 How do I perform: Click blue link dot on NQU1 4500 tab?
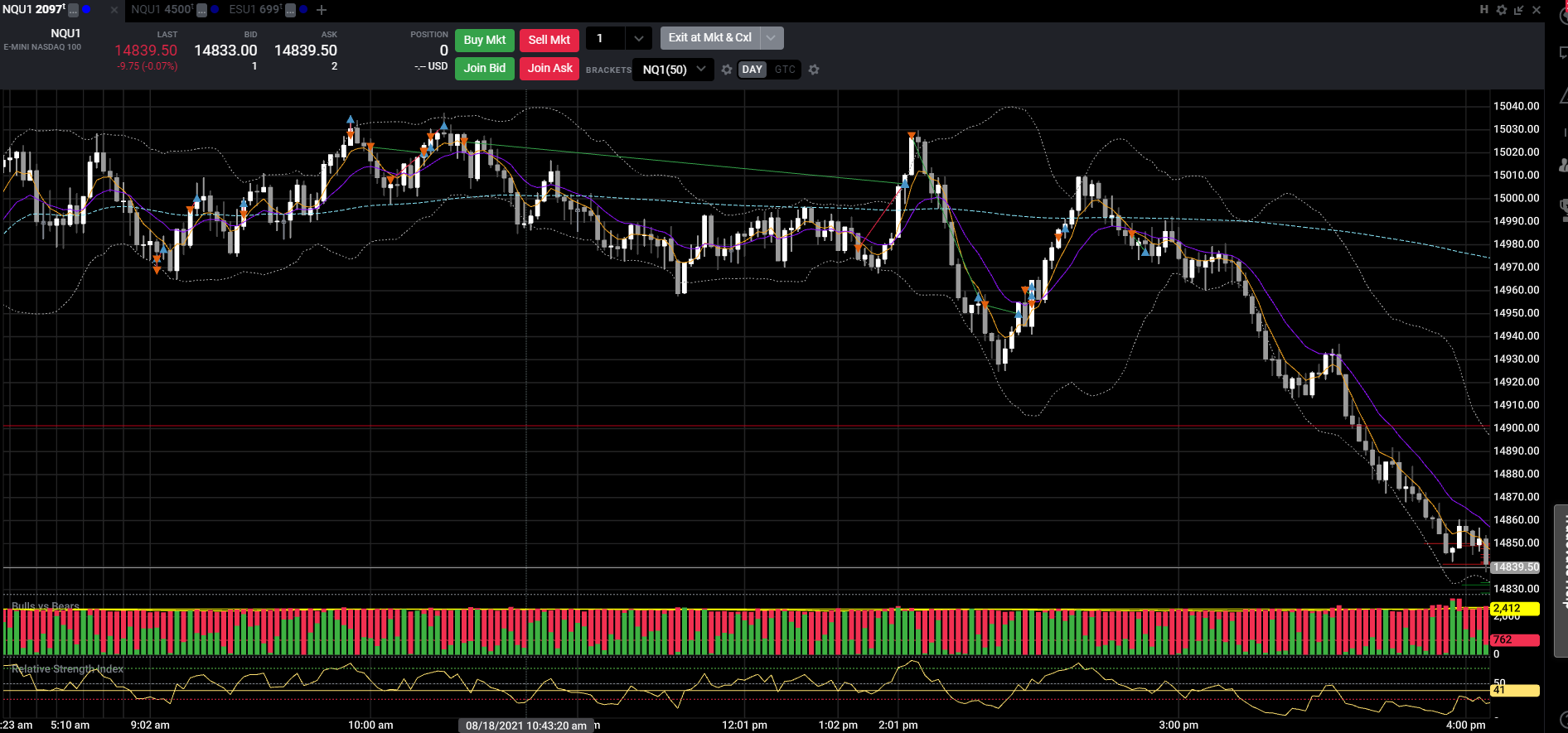[x=215, y=9]
